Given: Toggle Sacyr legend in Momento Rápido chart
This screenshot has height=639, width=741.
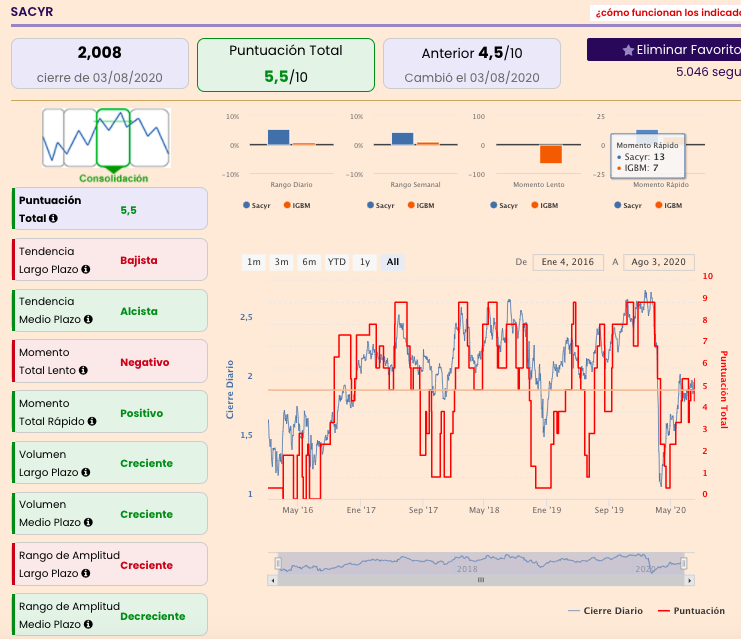Looking at the screenshot, I should pyautogui.click(x=628, y=205).
